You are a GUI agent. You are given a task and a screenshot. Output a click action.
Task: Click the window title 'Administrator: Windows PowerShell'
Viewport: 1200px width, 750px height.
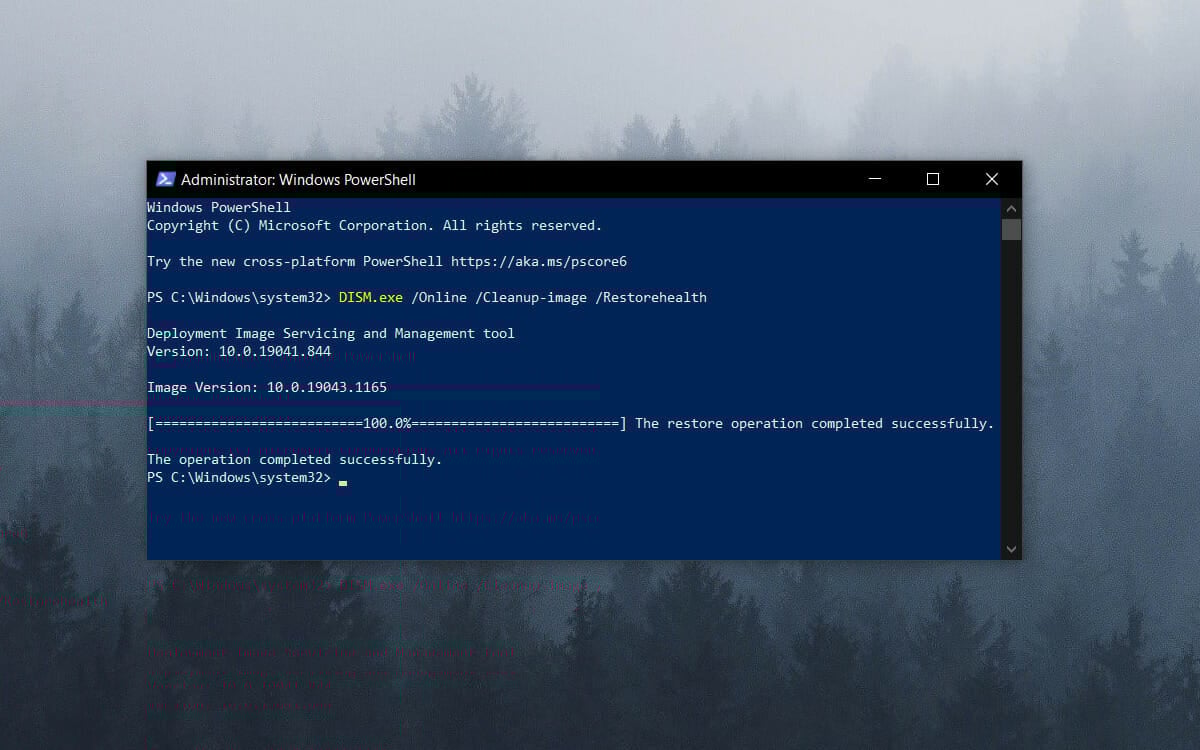click(298, 180)
